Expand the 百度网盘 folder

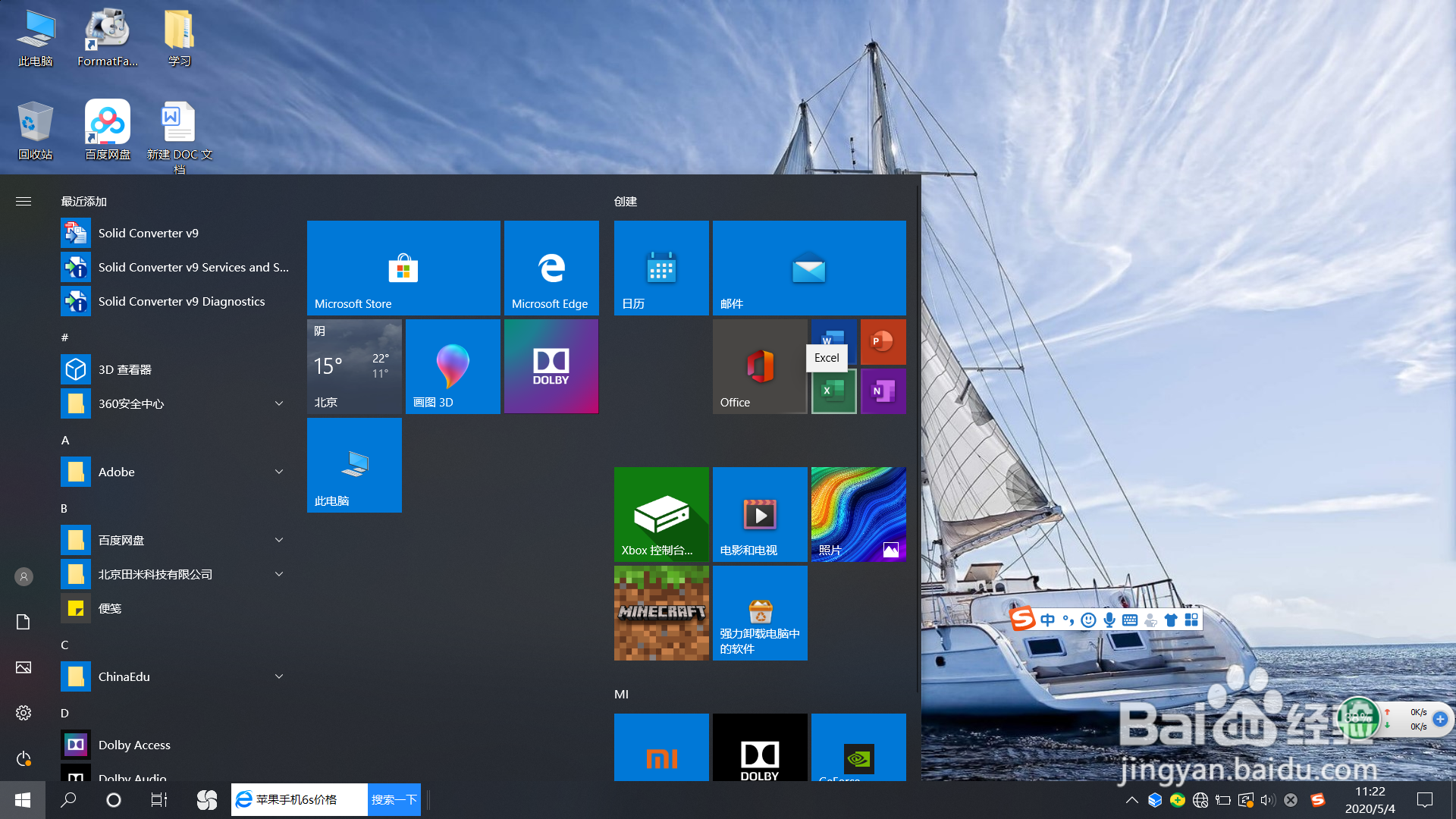point(174,540)
